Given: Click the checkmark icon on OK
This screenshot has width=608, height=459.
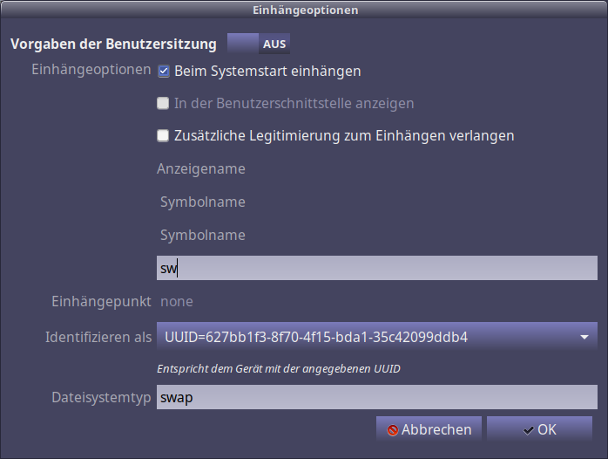Looking at the screenshot, I should click(x=528, y=430).
